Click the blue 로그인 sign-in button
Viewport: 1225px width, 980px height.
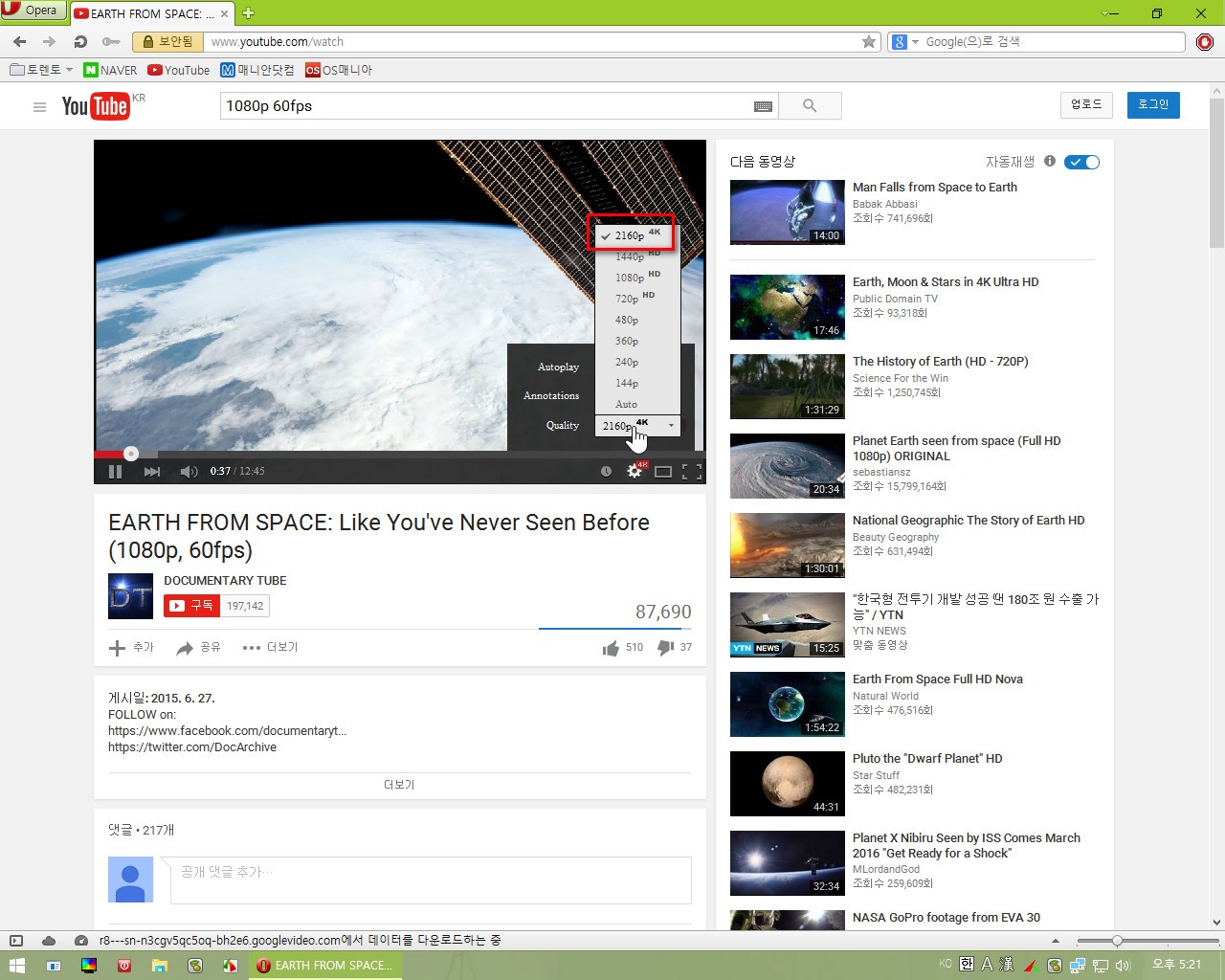[1153, 104]
